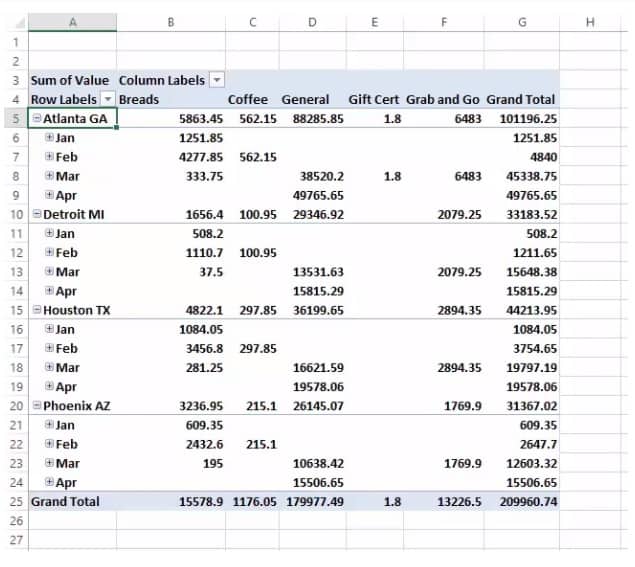Open the Row Labels filter dropdown

click(108, 99)
